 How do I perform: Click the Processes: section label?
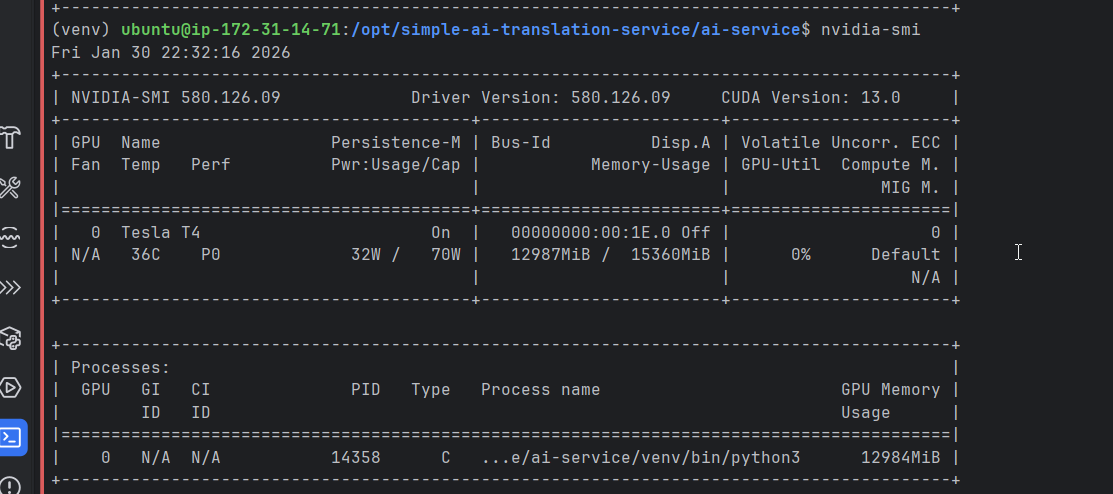coord(121,368)
